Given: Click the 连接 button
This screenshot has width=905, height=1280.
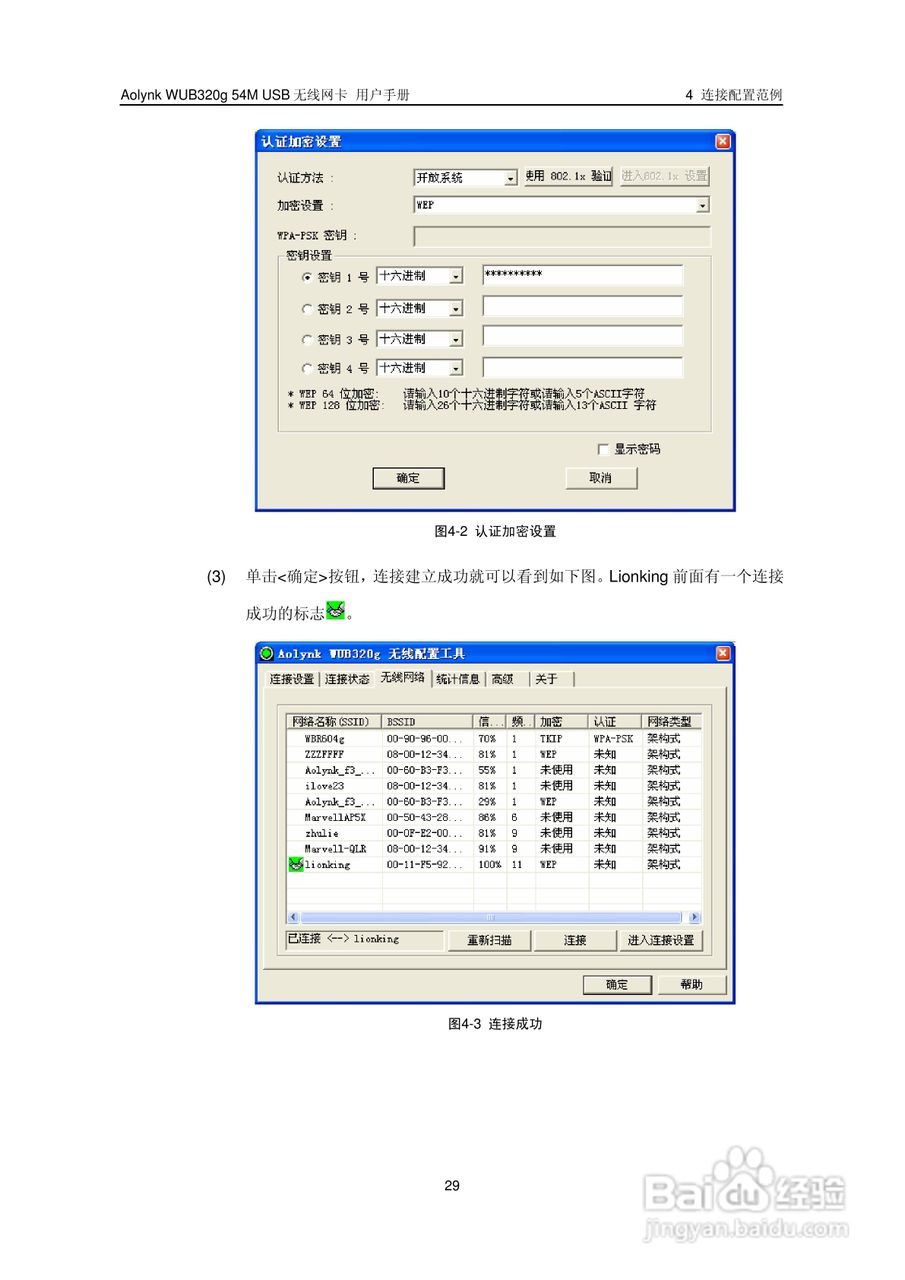Looking at the screenshot, I should pyautogui.click(x=575, y=941).
